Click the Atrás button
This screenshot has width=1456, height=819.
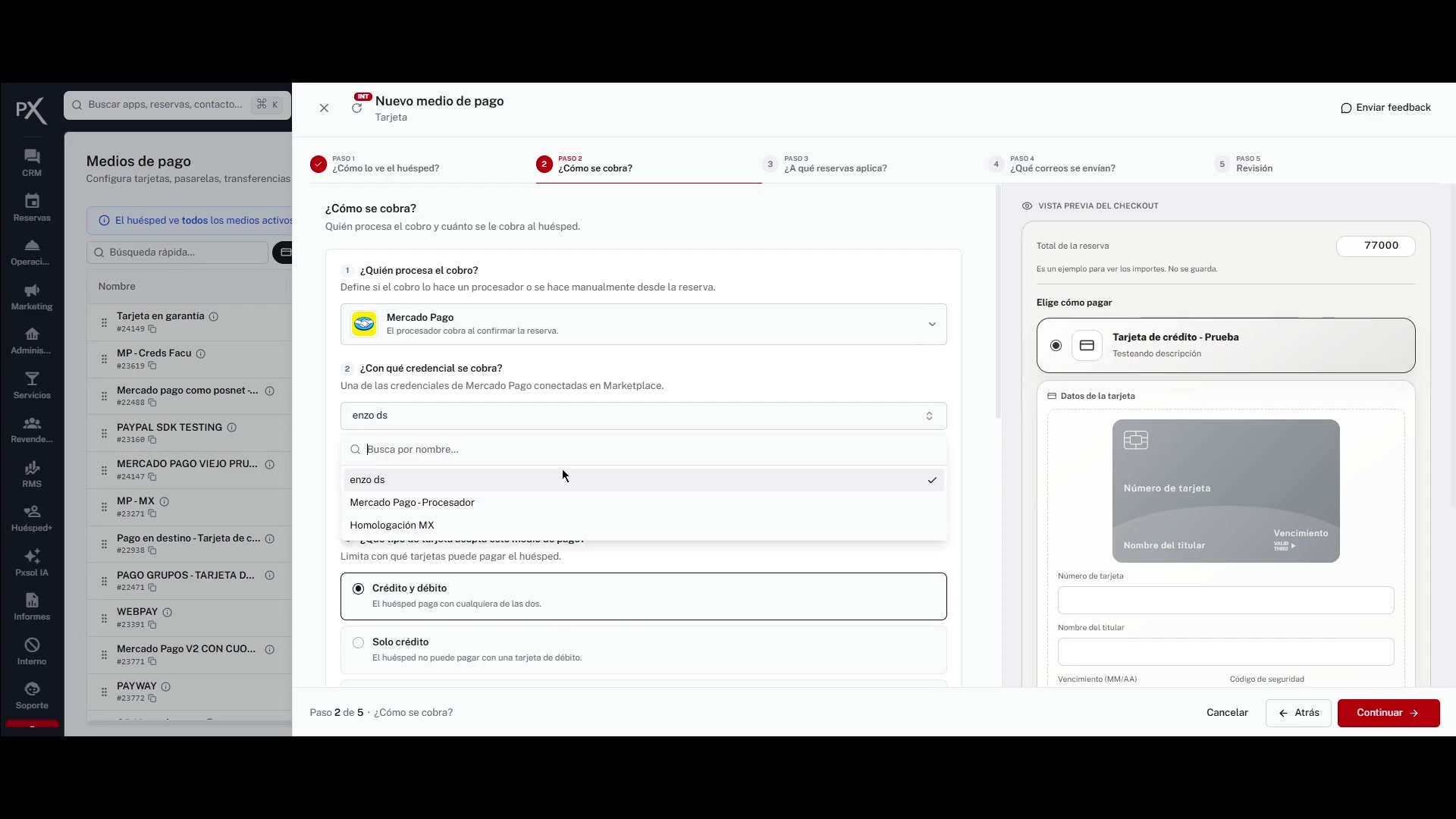pos(1298,713)
